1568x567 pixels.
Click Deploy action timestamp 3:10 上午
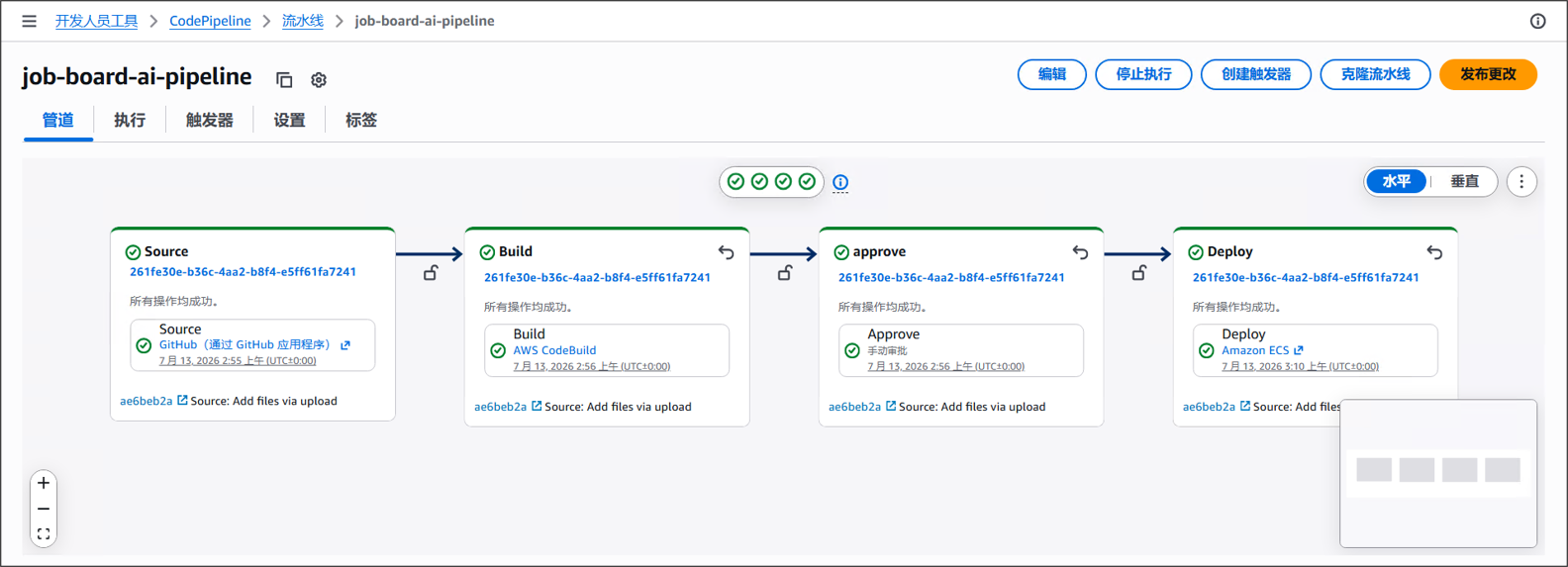[x=1300, y=366]
